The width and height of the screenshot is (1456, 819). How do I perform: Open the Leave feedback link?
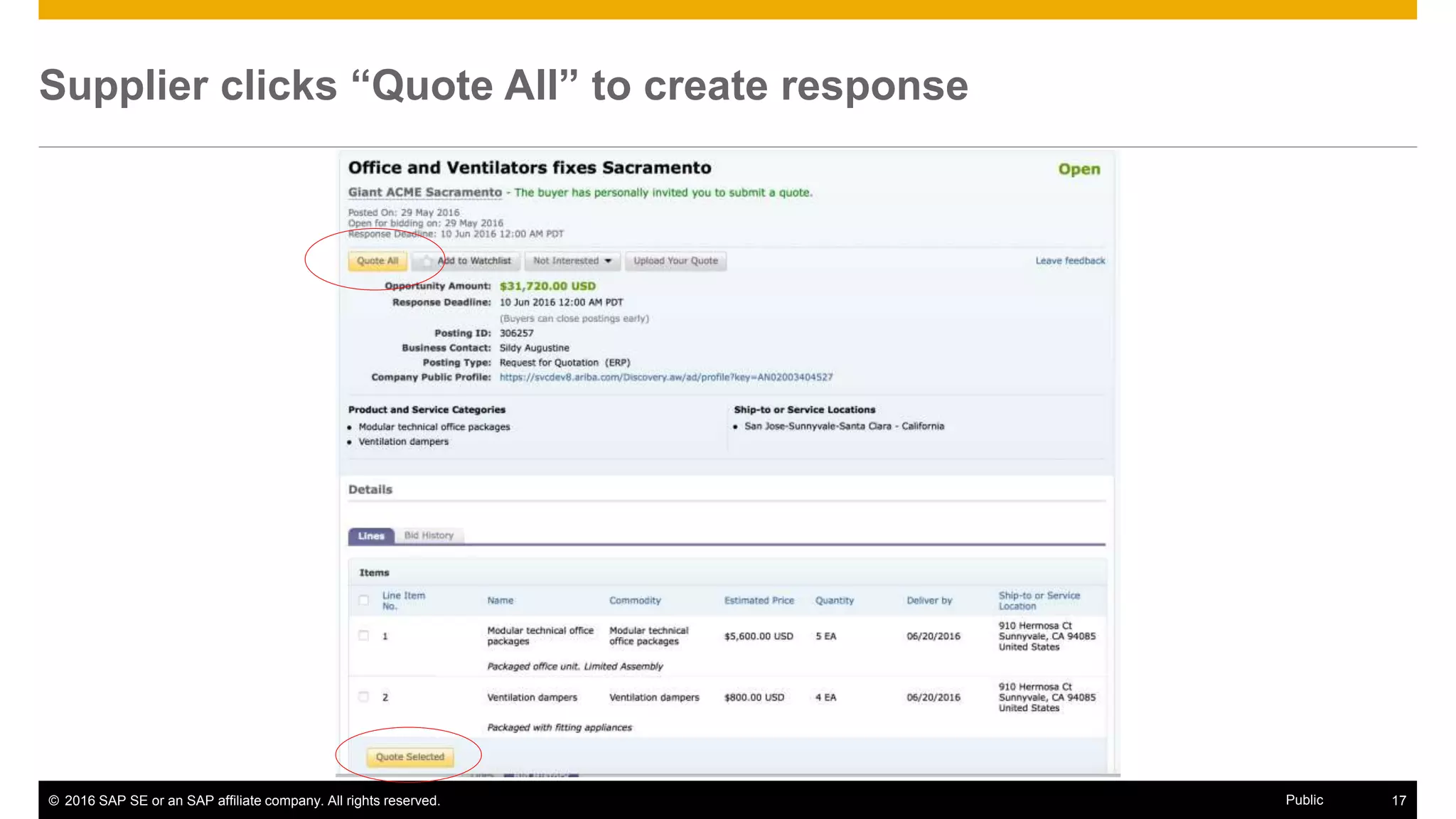1070,261
